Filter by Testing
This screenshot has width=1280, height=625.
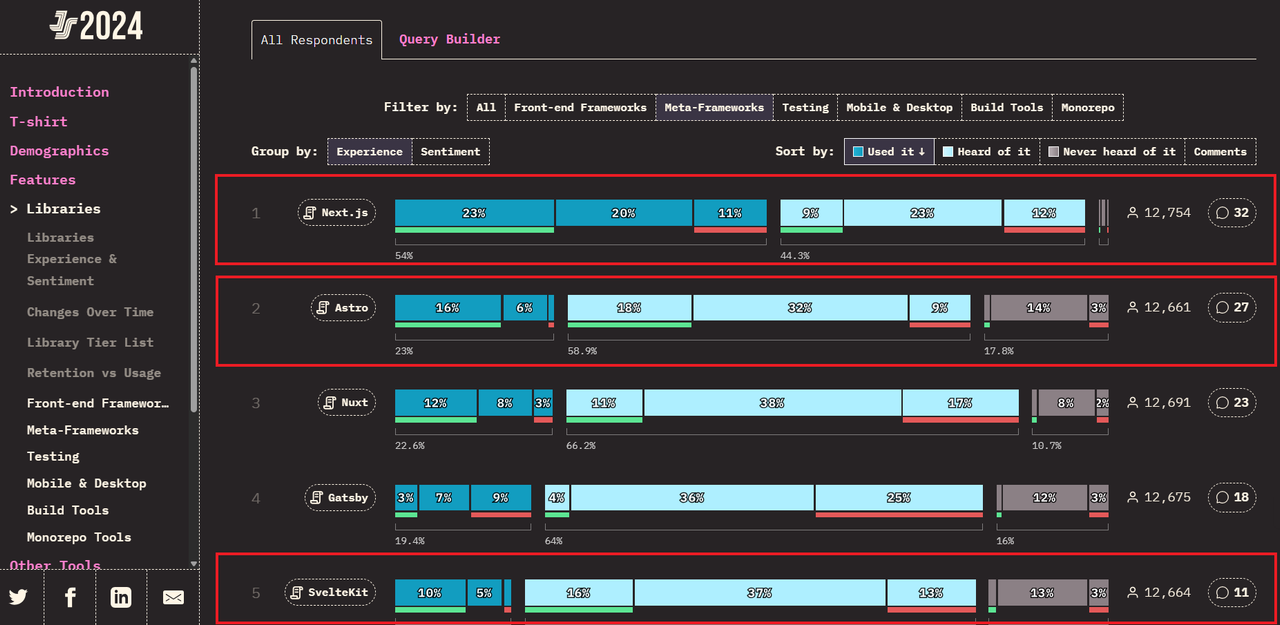[805, 107]
